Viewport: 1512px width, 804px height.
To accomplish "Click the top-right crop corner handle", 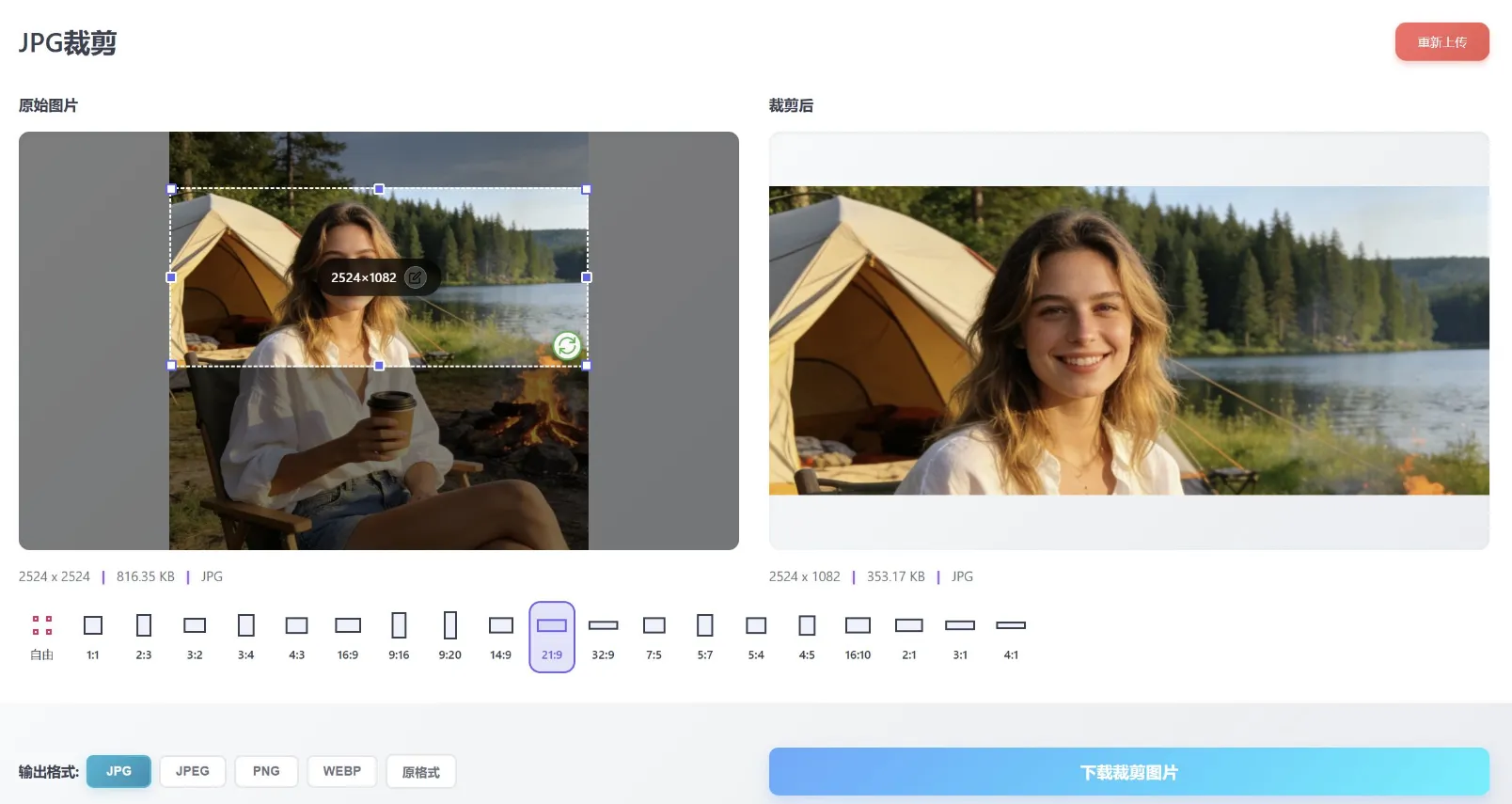I will (x=587, y=189).
